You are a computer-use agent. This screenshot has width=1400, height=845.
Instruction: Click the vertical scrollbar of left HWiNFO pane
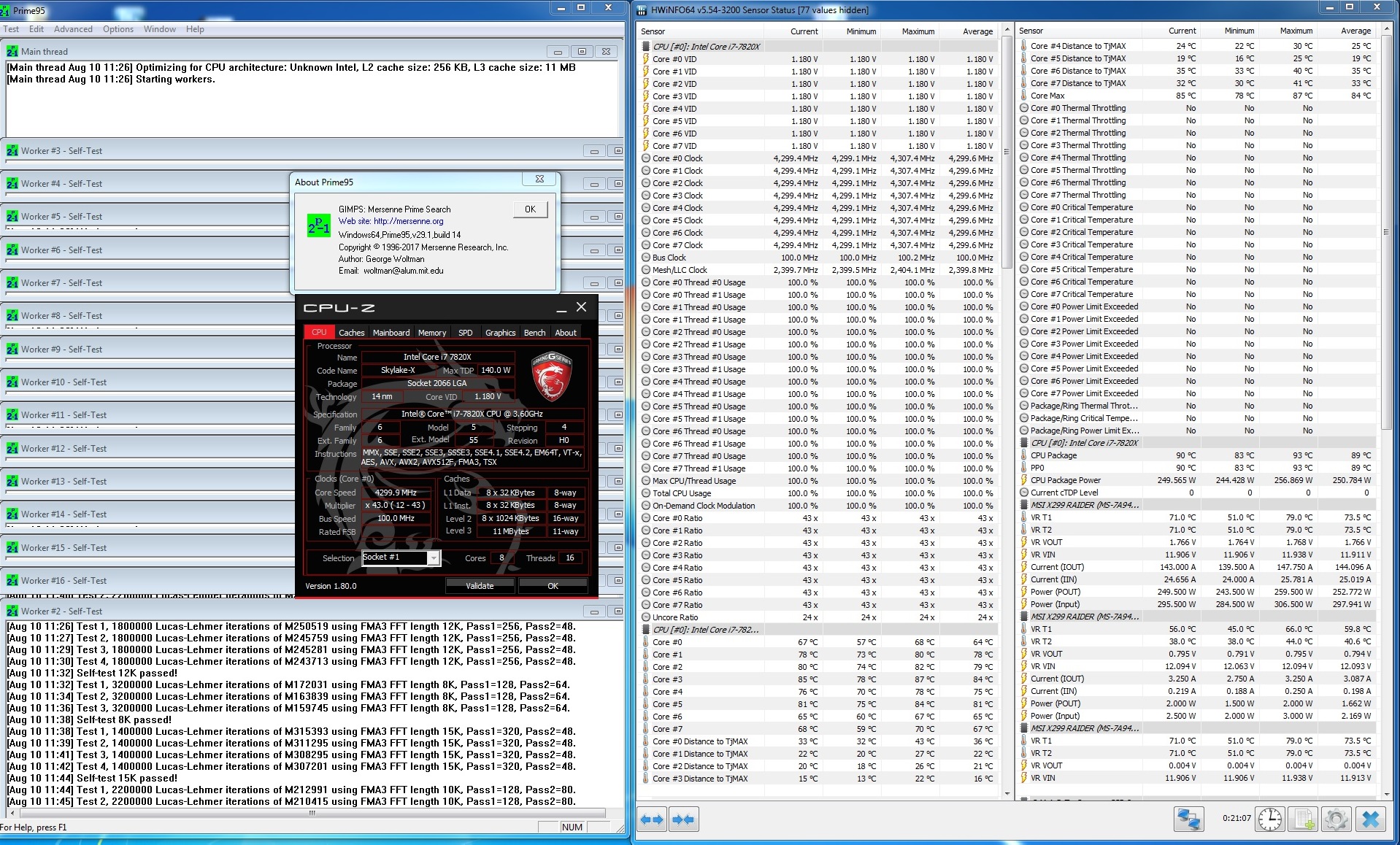[1007, 412]
